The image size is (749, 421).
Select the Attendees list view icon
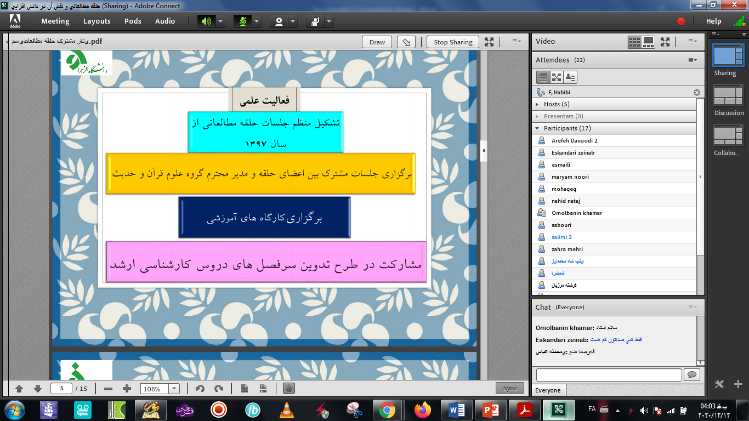[543, 77]
